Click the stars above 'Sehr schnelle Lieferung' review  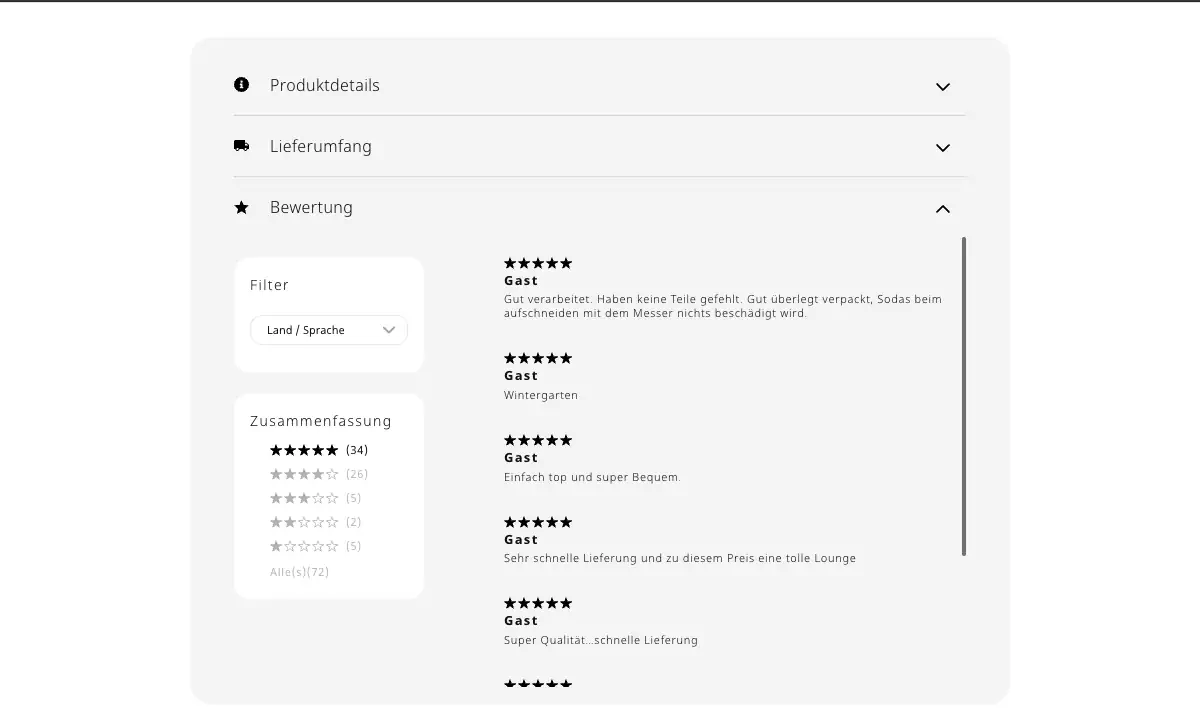tap(538, 522)
